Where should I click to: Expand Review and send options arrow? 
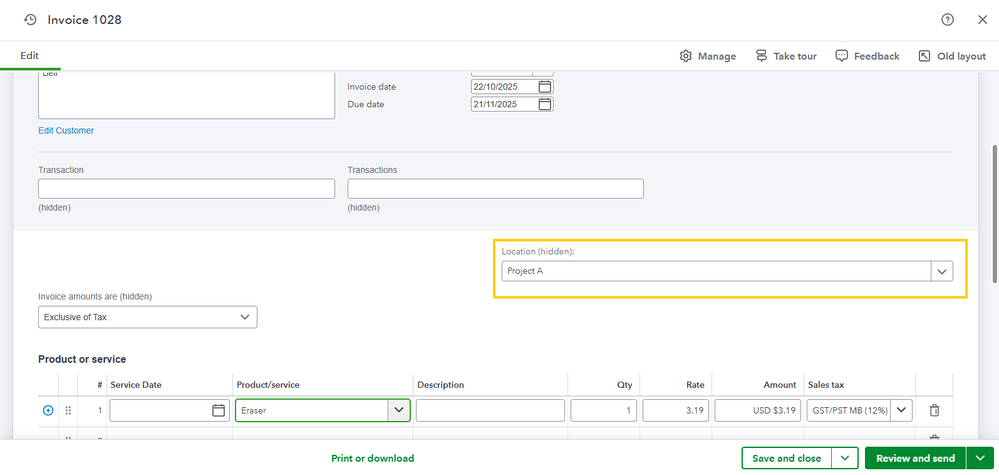pos(980,458)
